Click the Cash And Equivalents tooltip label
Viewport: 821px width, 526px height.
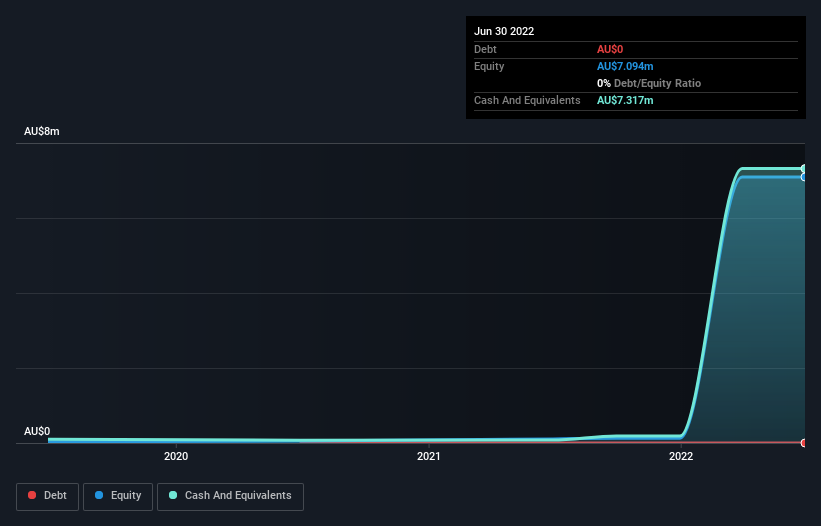coord(527,100)
